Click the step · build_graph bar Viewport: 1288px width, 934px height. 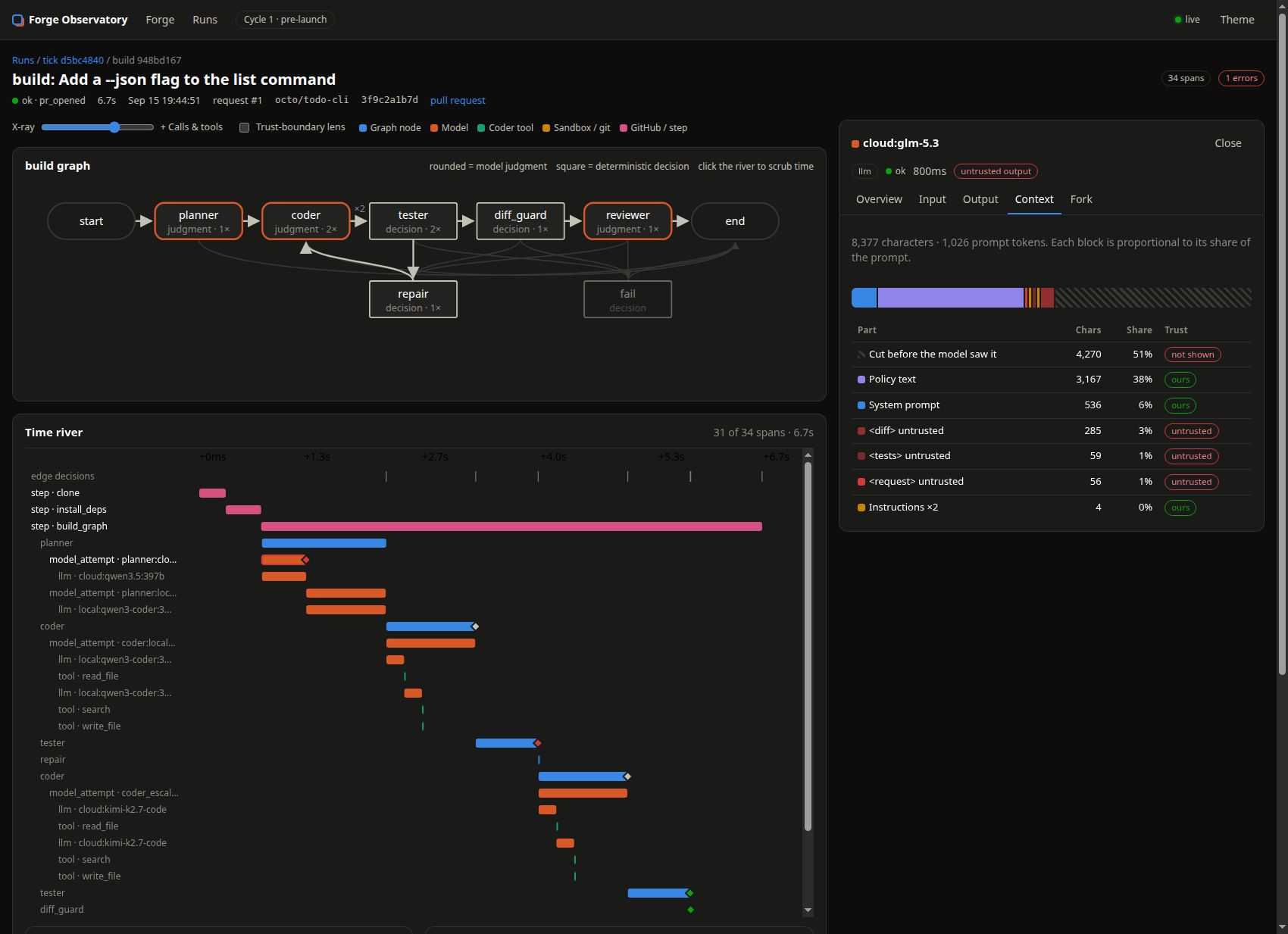click(511, 526)
